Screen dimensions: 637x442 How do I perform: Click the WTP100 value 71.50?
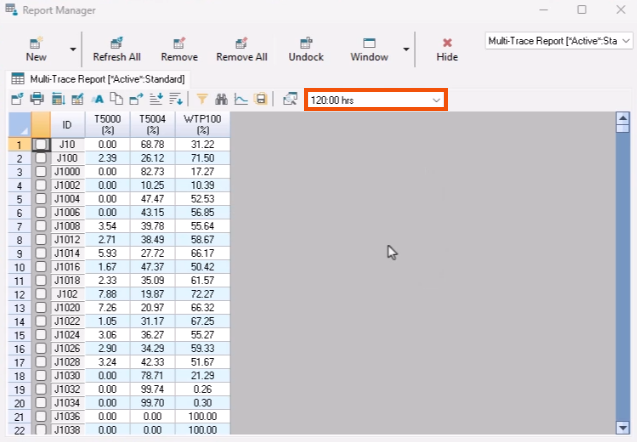tap(203, 158)
